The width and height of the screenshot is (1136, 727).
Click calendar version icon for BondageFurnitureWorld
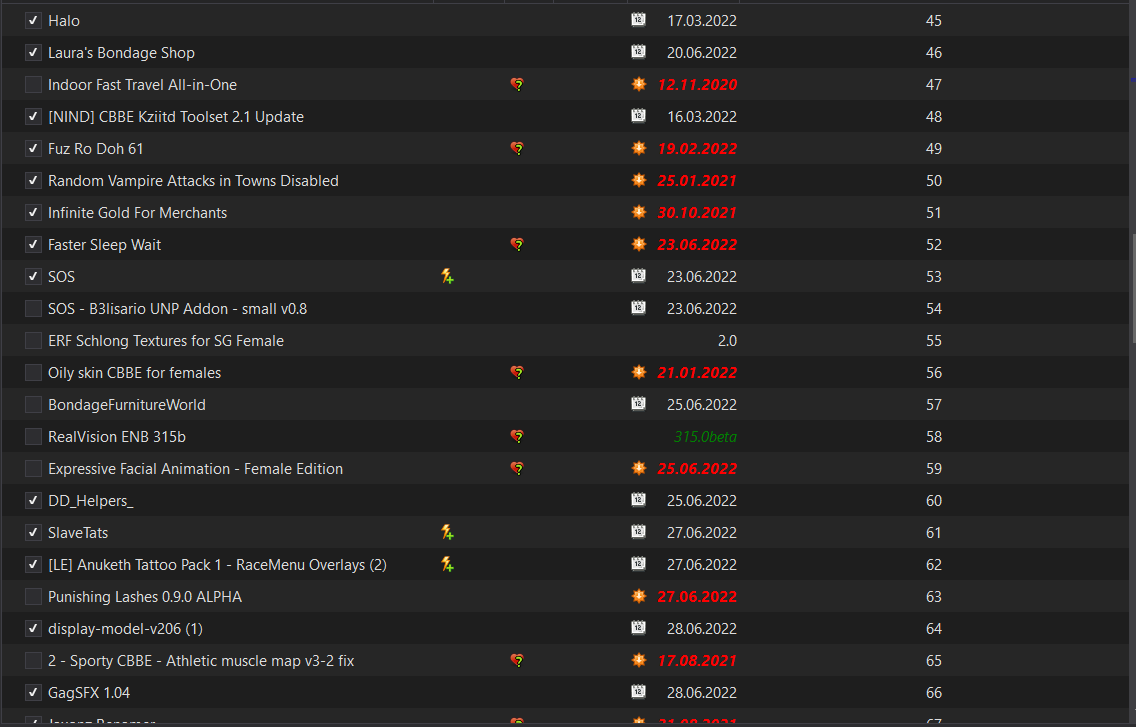[x=638, y=403]
